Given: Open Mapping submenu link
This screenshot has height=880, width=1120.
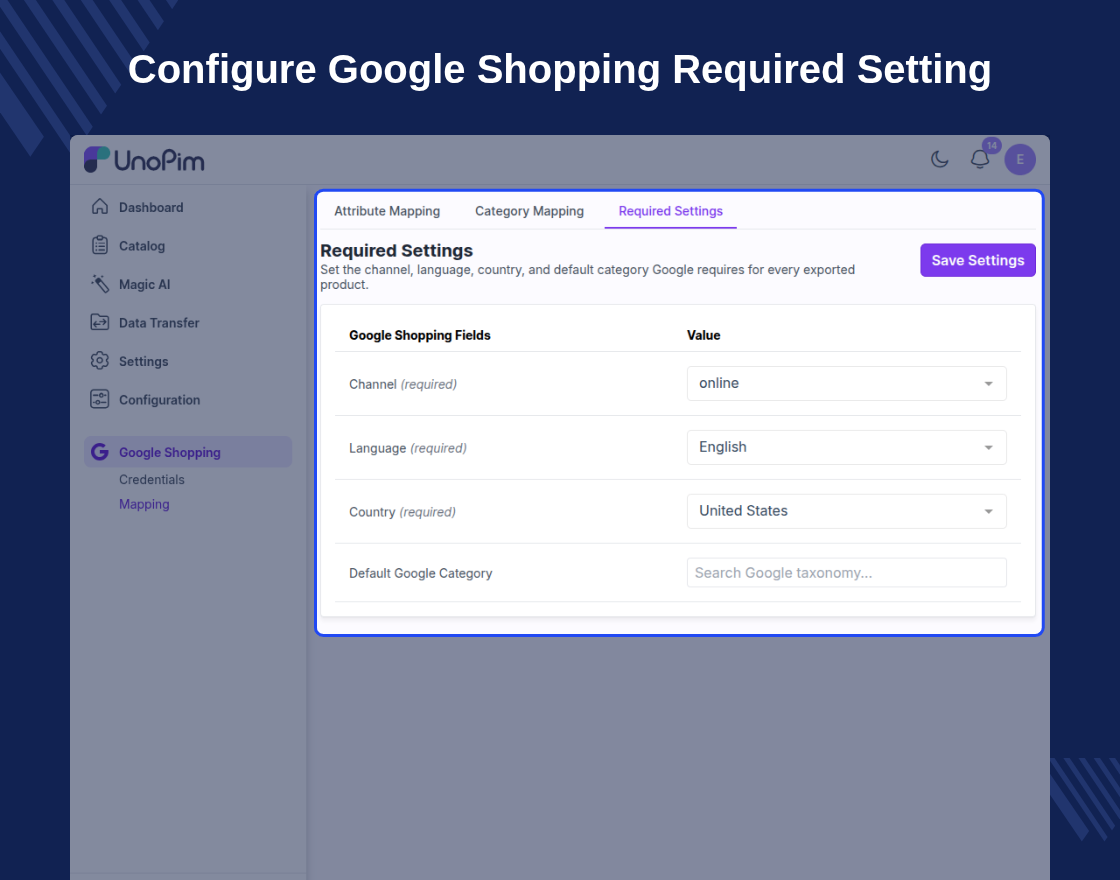Looking at the screenshot, I should pyautogui.click(x=144, y=504).
